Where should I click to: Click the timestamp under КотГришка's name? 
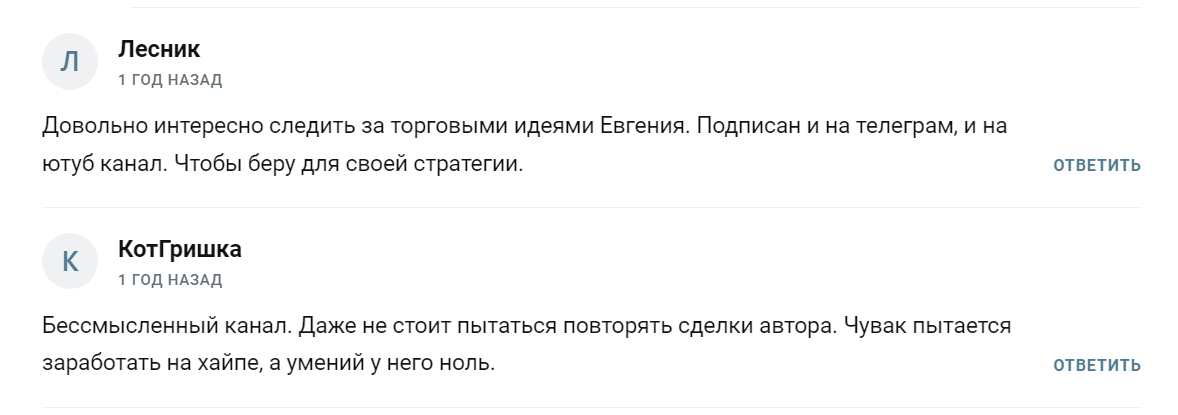[x=170, y=280]
